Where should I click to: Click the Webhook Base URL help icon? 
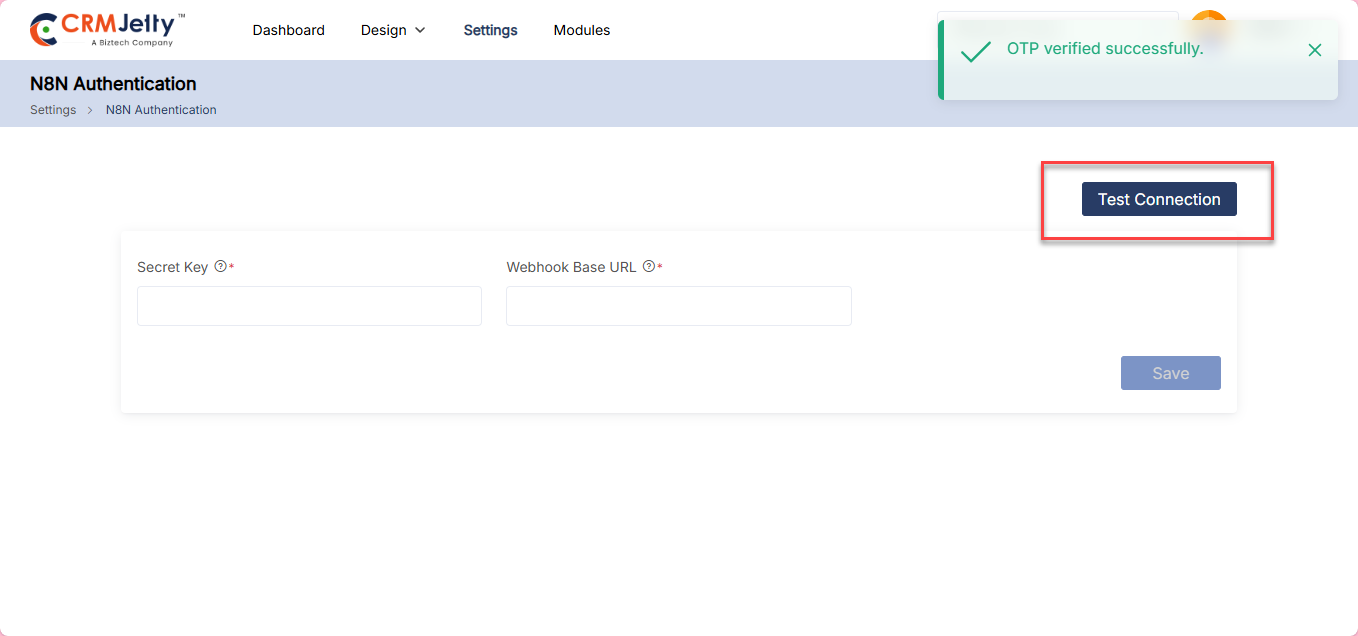649,267
